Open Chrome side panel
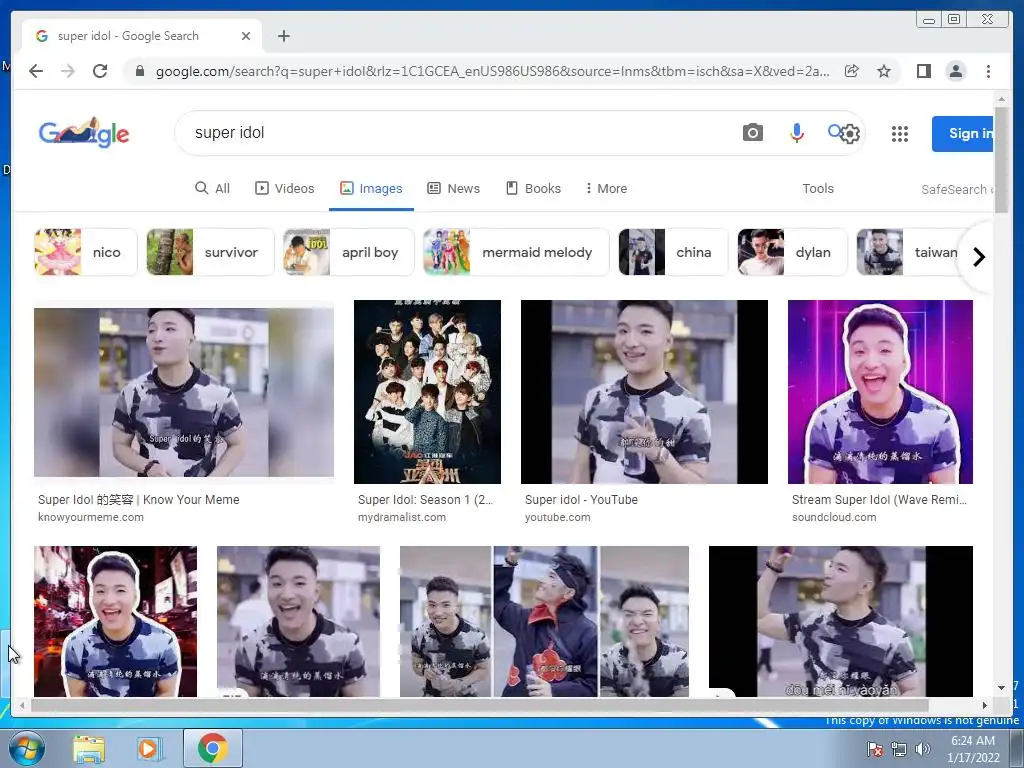The width and height of the screenshot is (1024, 768). click(x=923, y=71)
